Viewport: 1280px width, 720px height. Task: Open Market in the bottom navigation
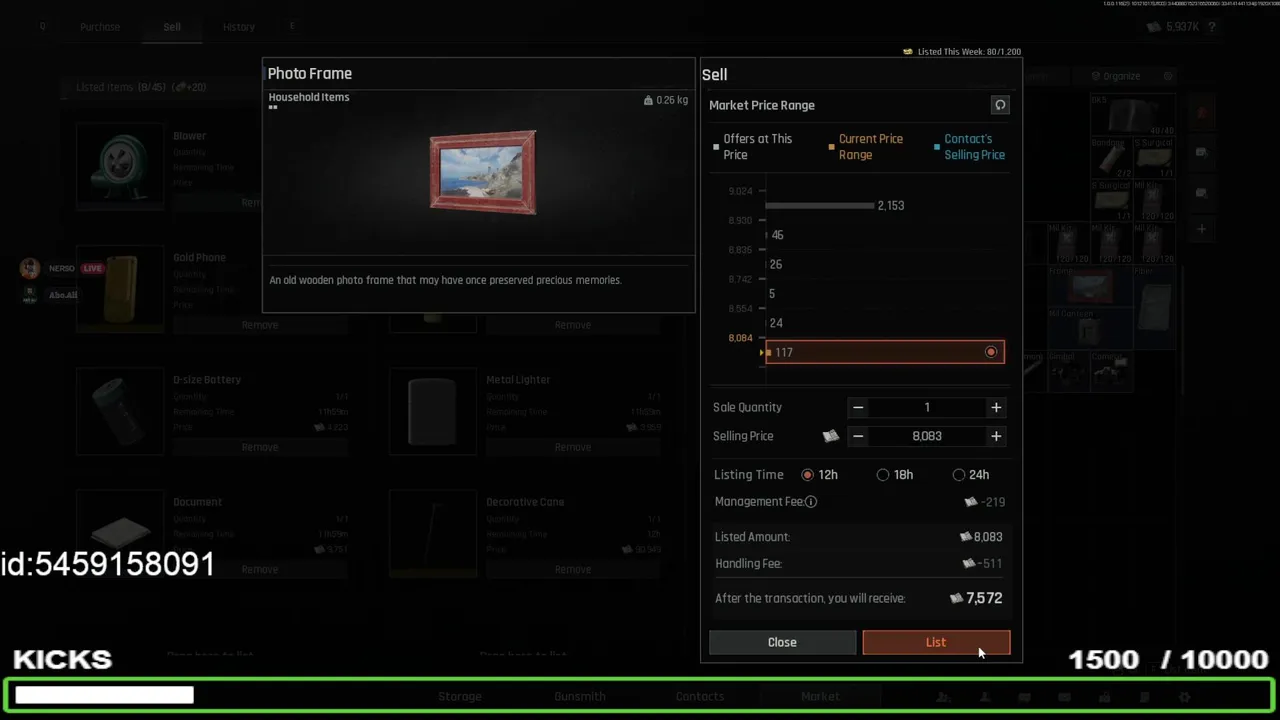coord(820,696)
